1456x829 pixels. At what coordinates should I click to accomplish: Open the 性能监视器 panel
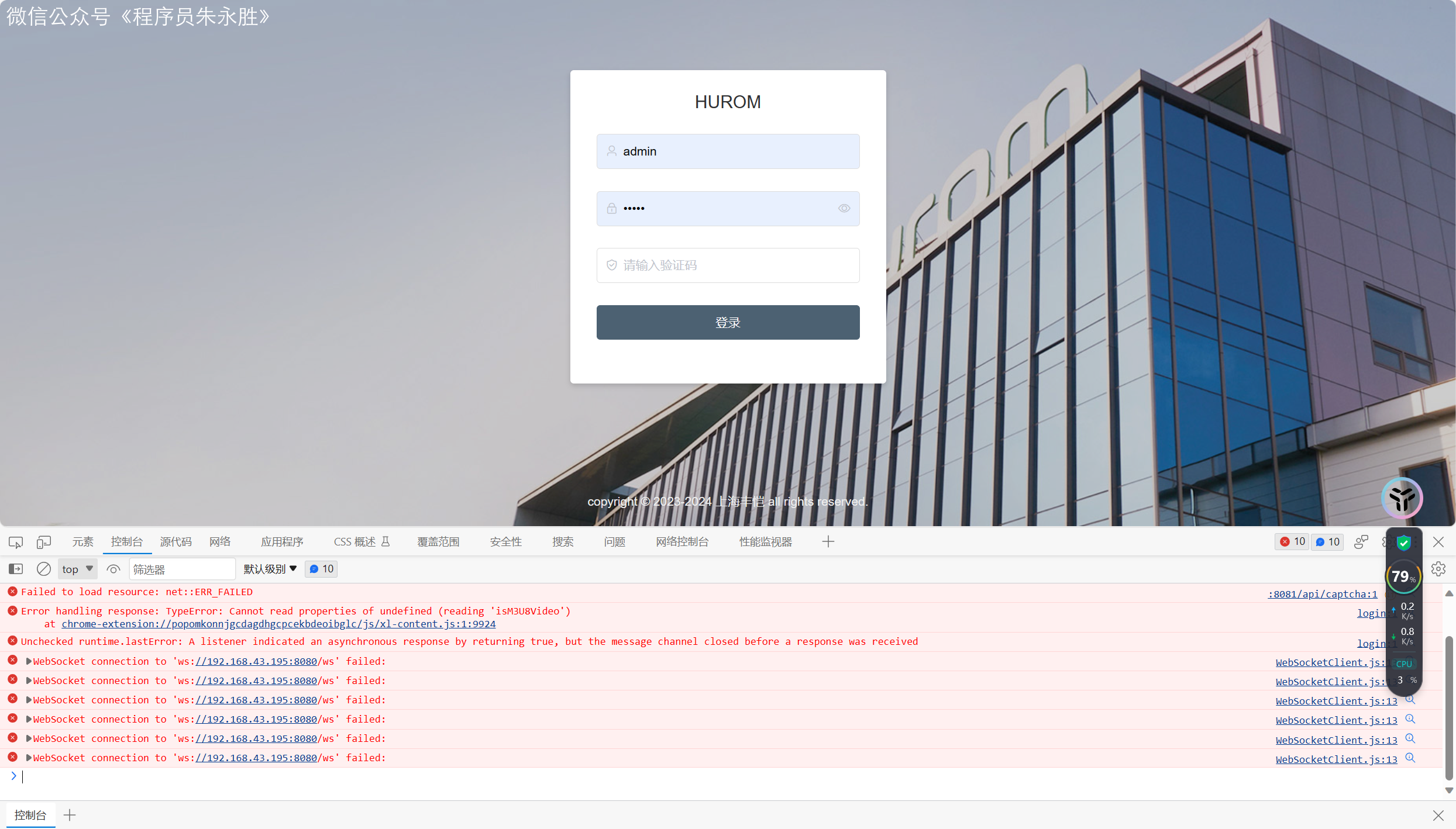click(x=765, y=541)
